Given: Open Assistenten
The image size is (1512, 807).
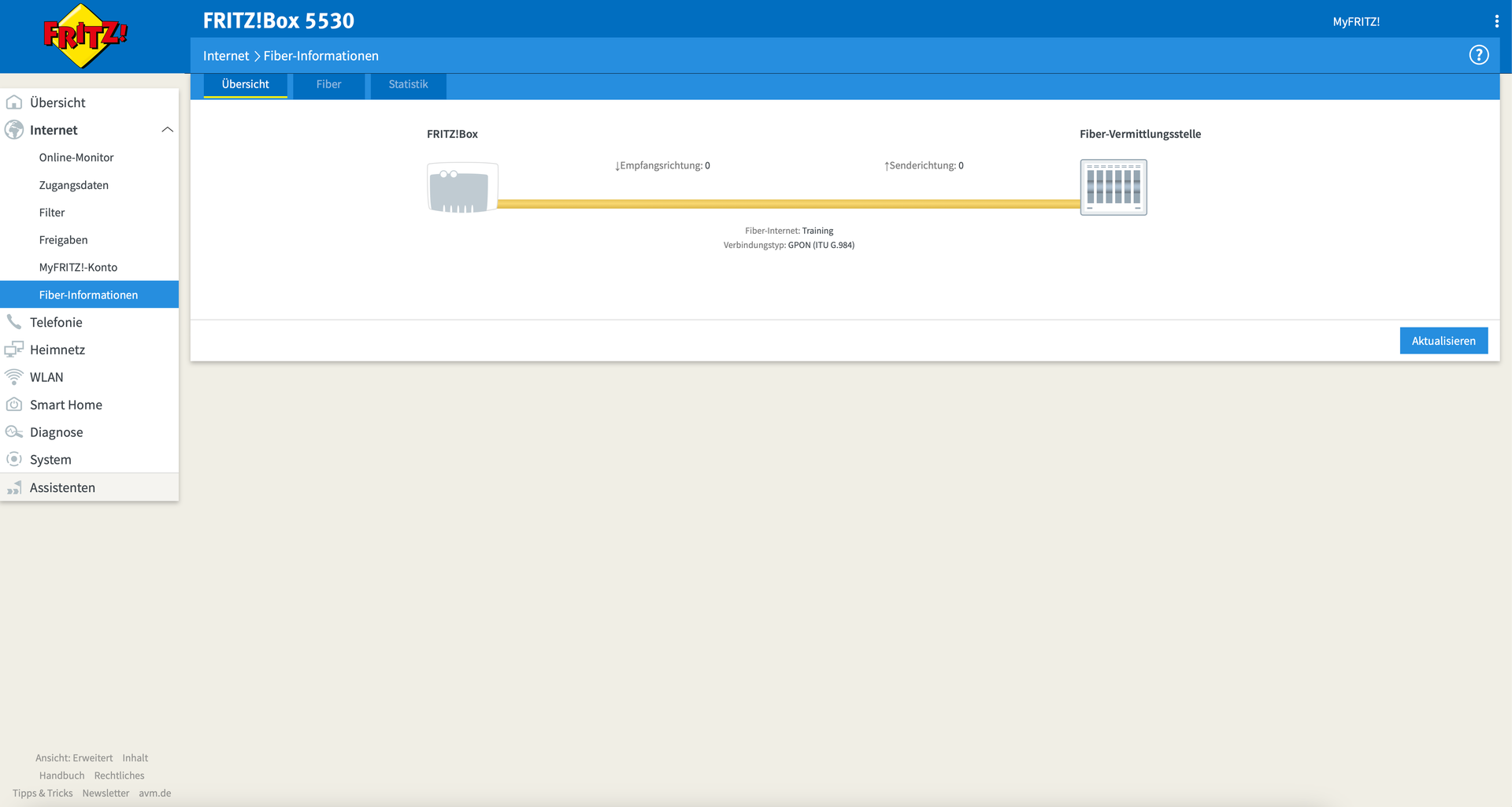Looking at the screenshot, I should tap(89, 487).
